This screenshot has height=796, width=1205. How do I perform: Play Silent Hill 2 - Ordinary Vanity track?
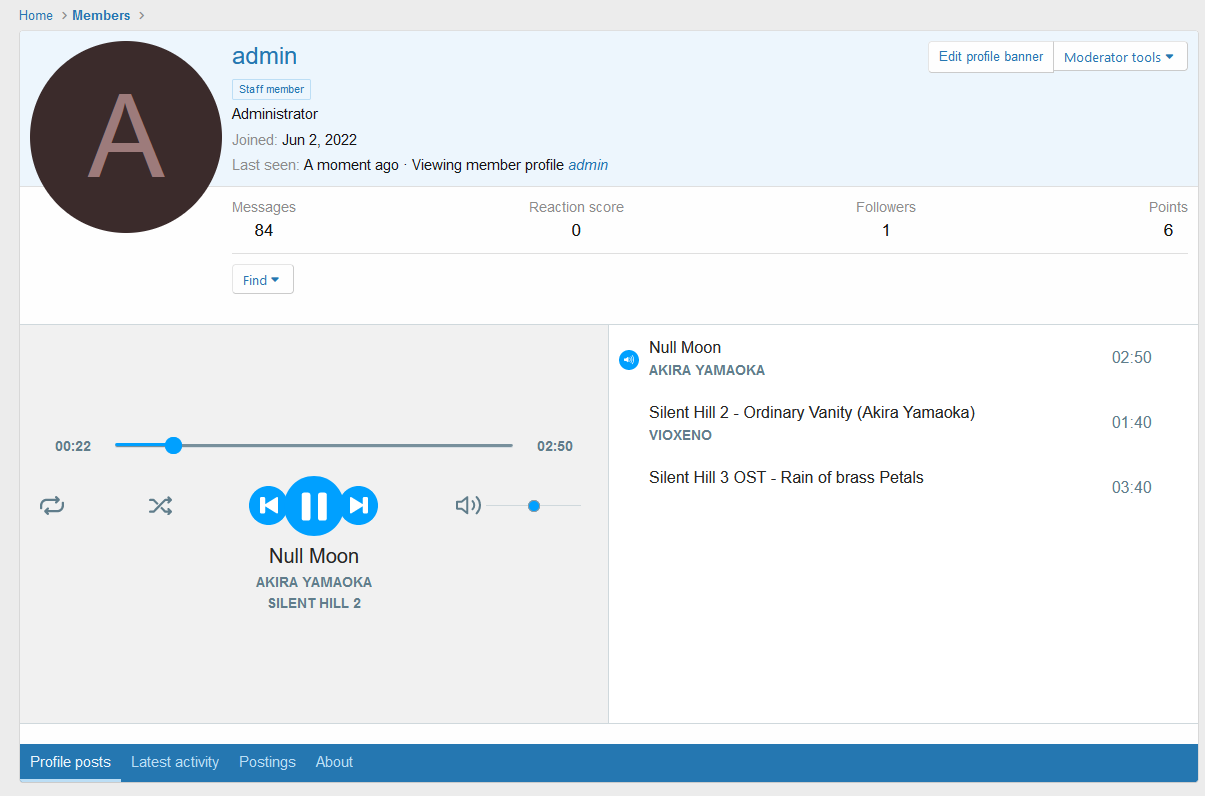click(811, 413)
